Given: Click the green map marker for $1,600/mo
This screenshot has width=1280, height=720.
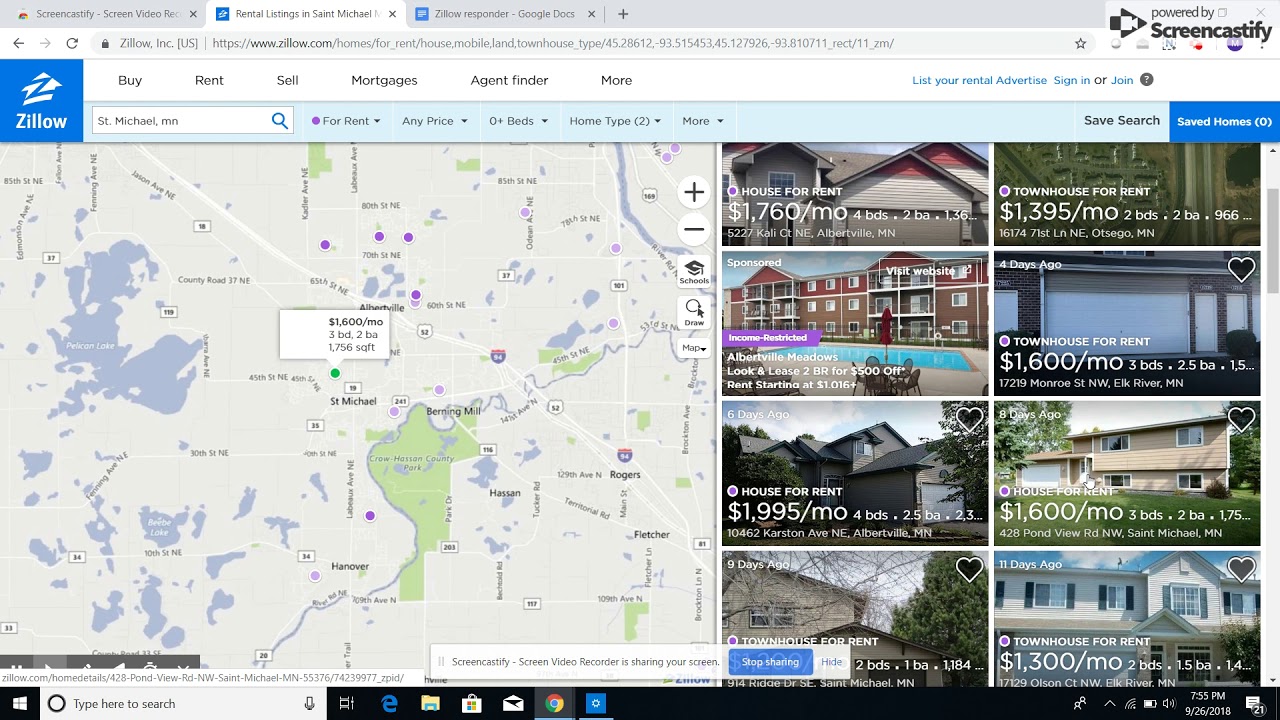Looking at the screenshot, I should point(335,373).
